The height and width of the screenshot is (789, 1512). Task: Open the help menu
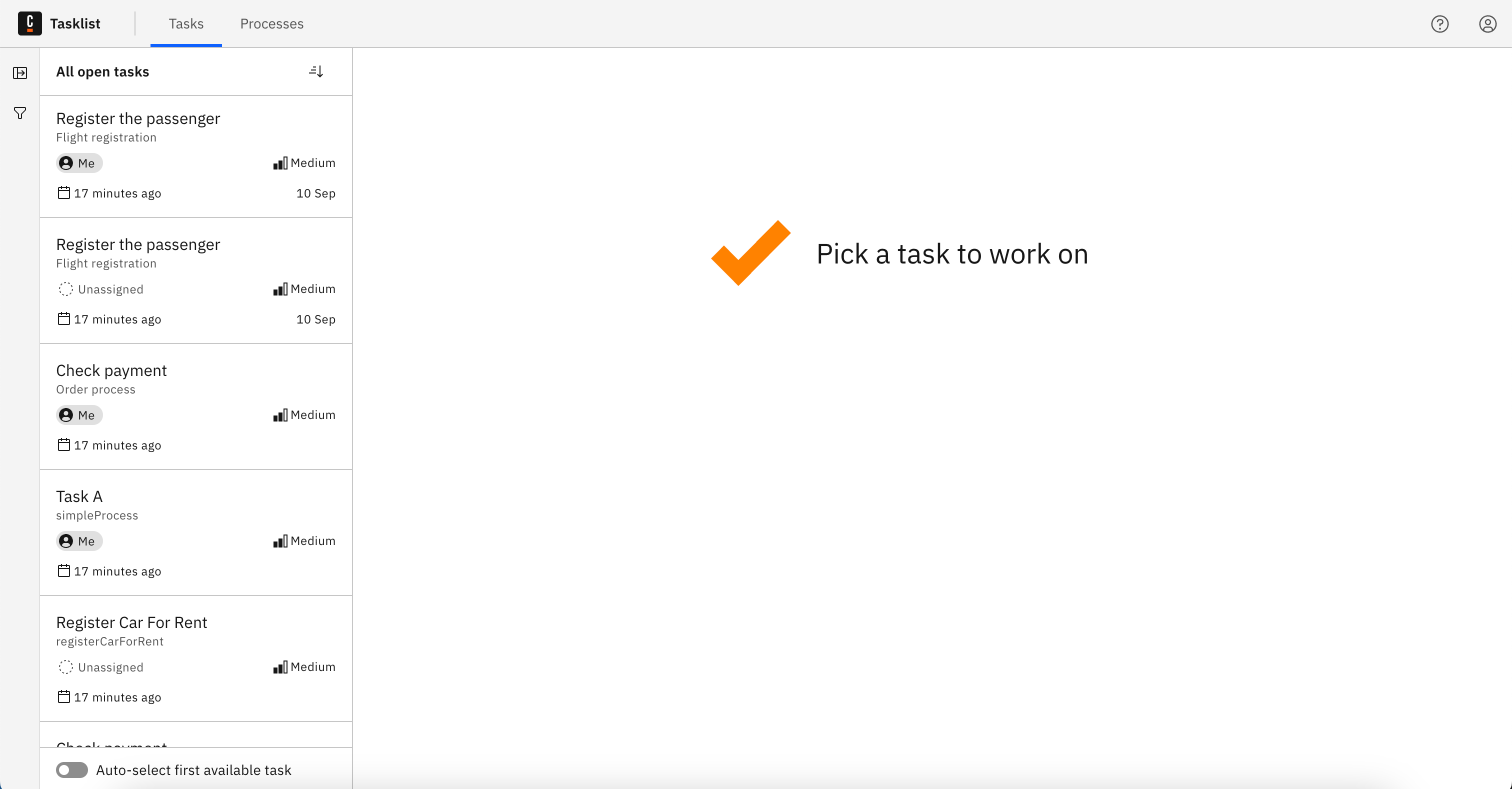[1439, 23]
